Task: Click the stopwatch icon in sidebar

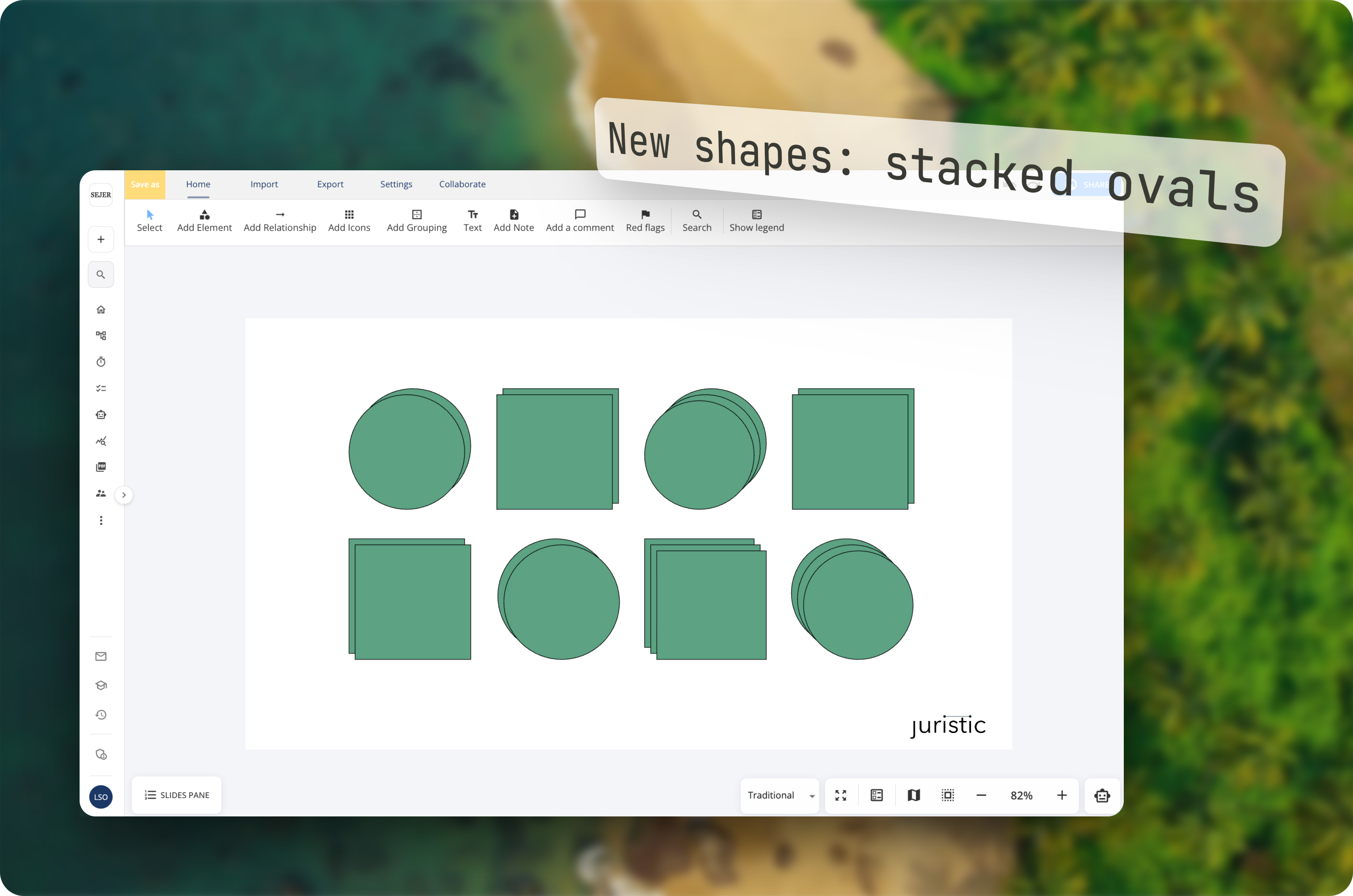Action: 101,362
